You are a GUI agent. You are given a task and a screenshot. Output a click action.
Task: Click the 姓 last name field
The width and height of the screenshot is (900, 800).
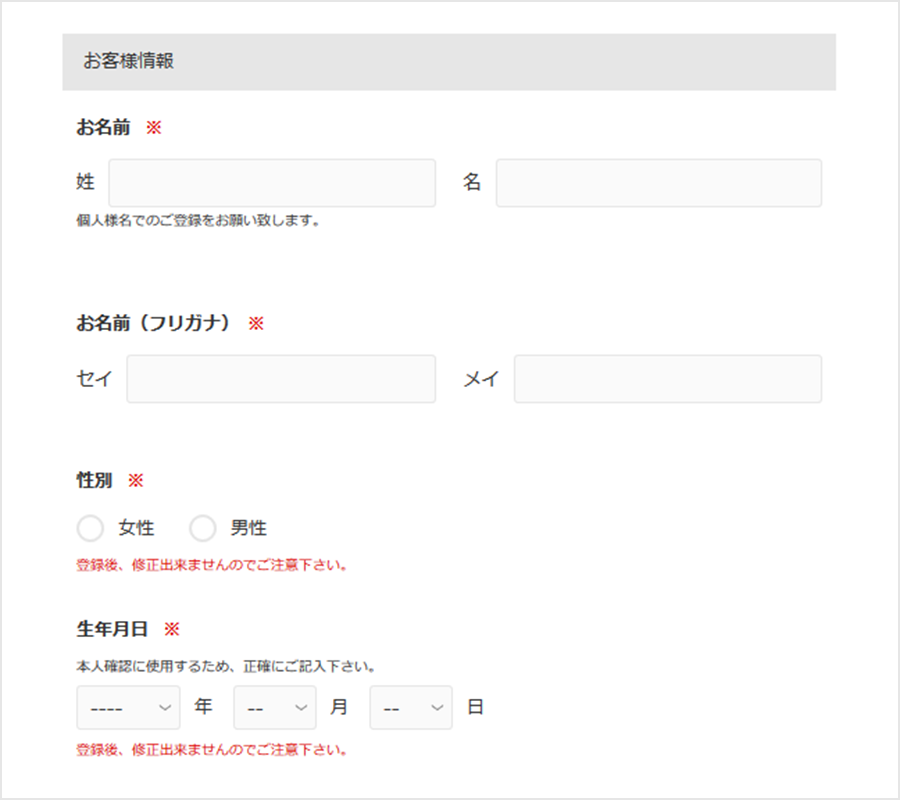[272, 183]
